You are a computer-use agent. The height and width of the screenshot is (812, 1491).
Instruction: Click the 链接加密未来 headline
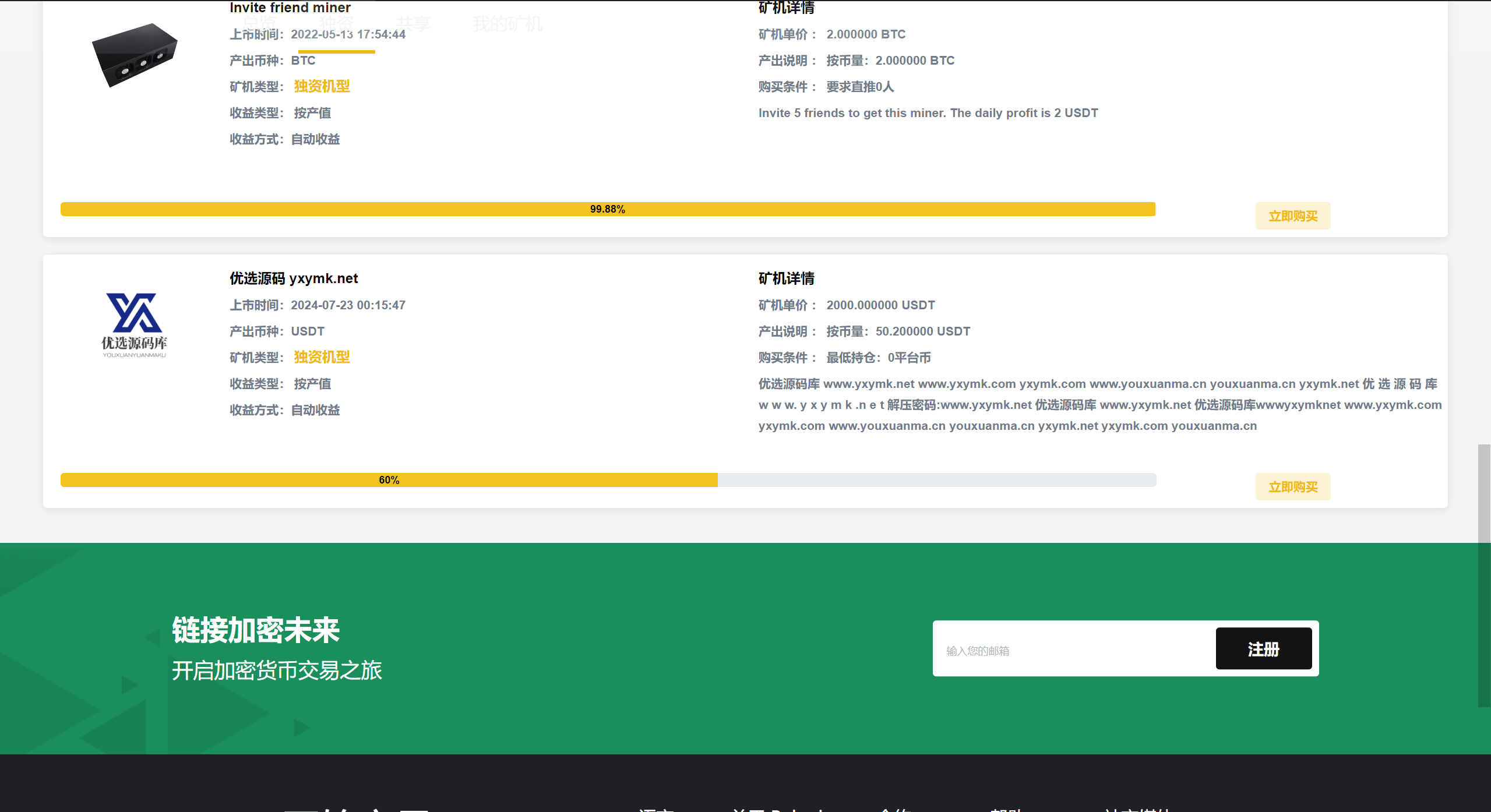click(255, 630)
